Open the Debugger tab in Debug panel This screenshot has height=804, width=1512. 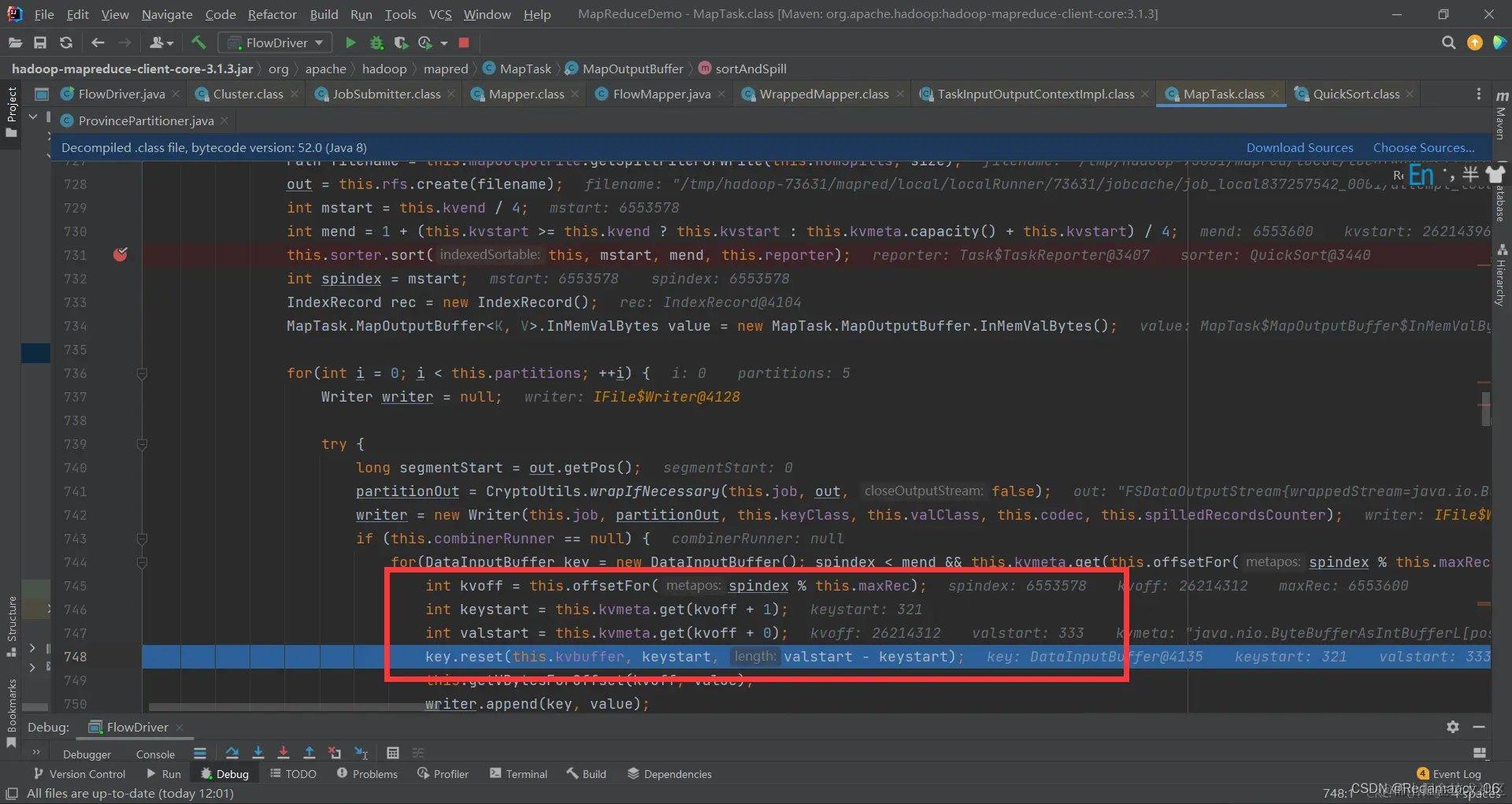[87, 754]
